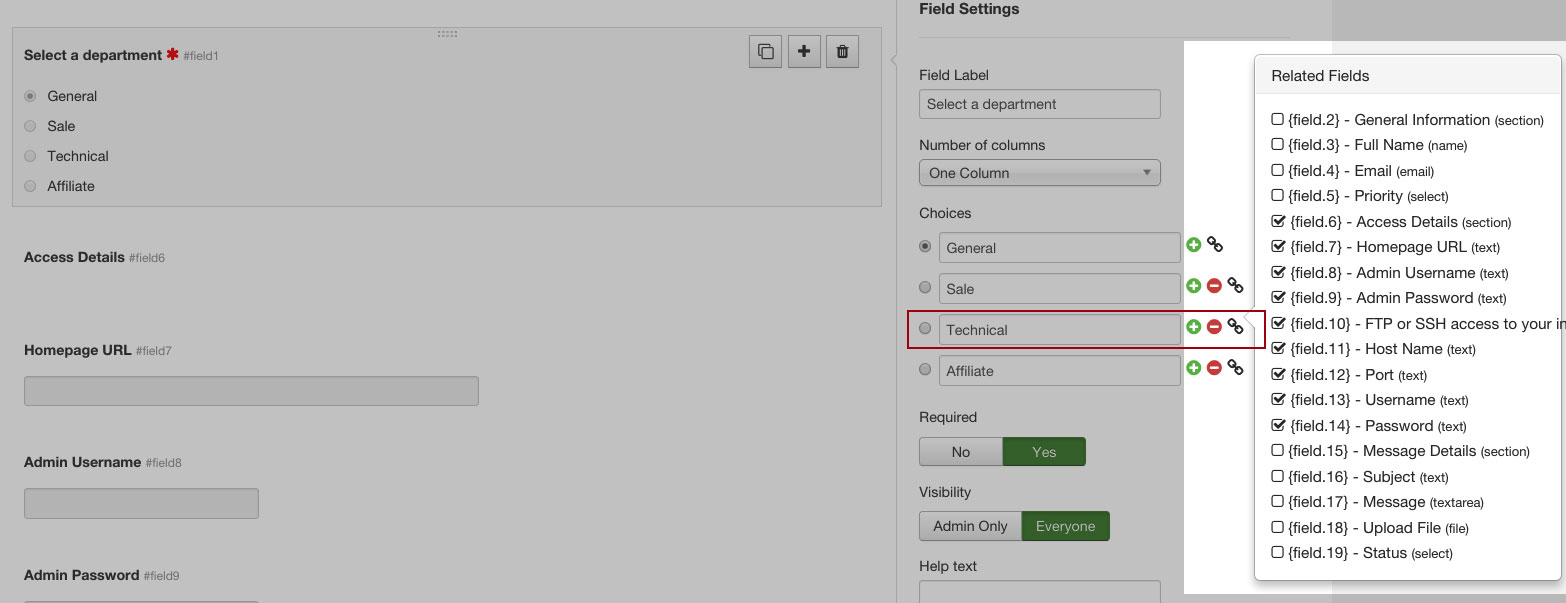Add choice after General with green plus
Viewport: 1566px width, 603px height.
[1193, 245]
